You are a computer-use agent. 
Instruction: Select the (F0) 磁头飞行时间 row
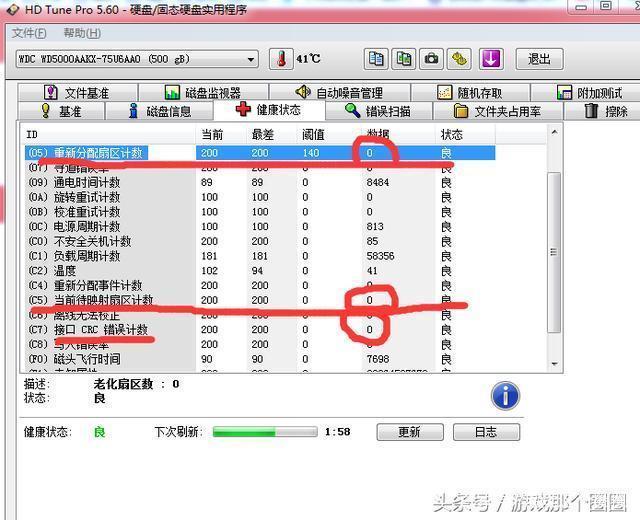(260, 359)
